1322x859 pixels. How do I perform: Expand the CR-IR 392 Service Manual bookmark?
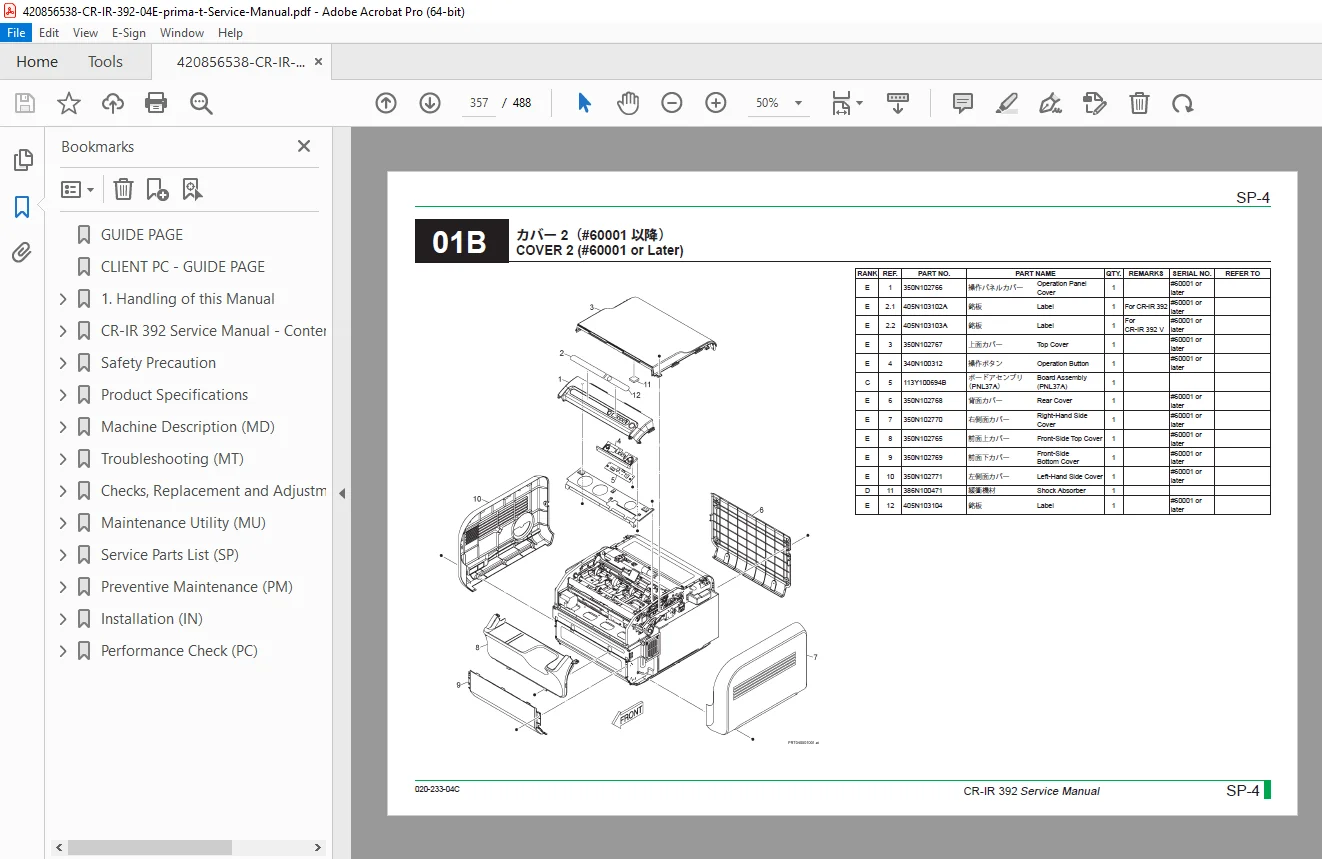(x=63, y=331)
